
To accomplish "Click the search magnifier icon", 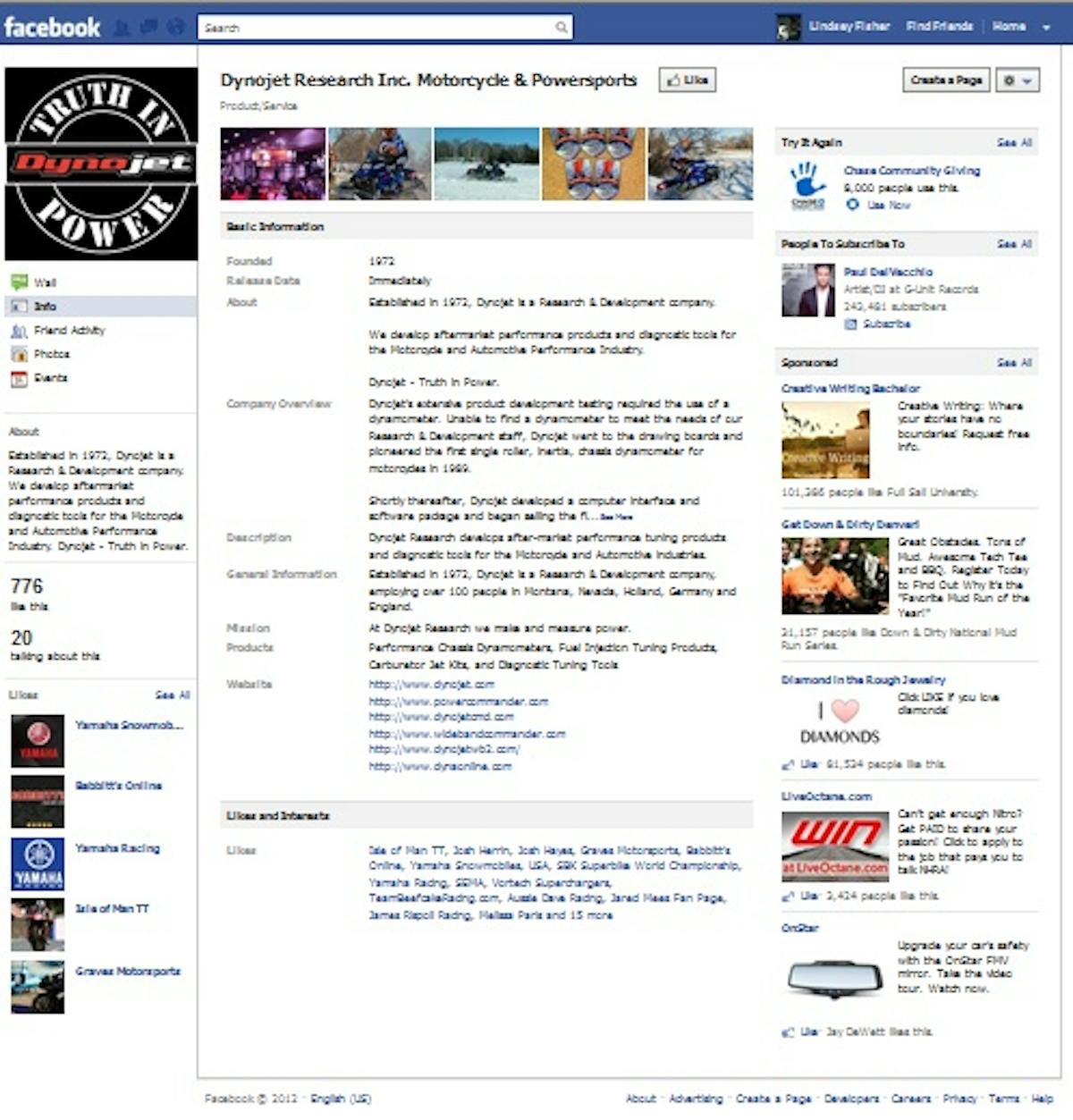I will click(562, 28).
